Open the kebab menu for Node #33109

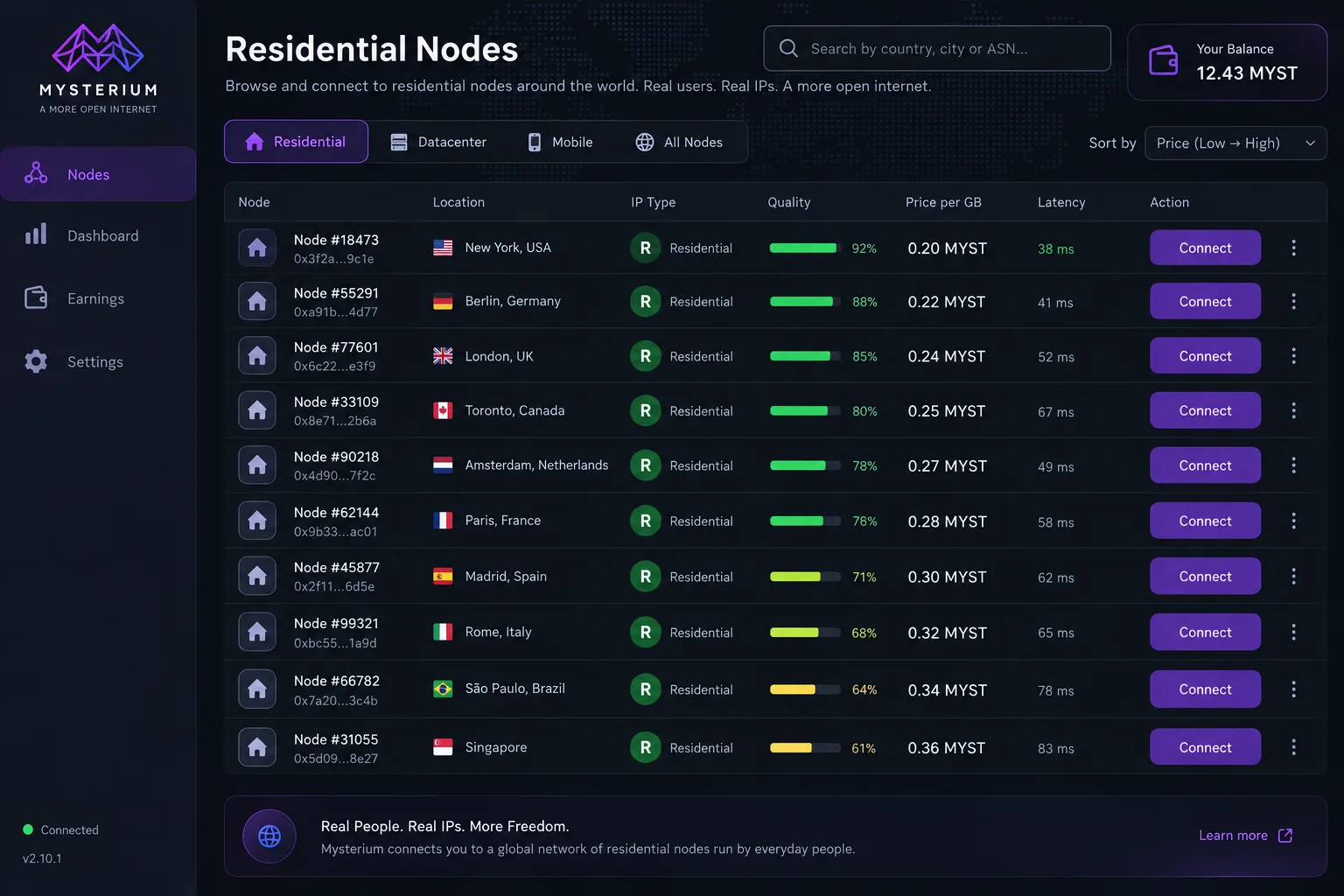pyautogui.click(x=1293, y=410)
